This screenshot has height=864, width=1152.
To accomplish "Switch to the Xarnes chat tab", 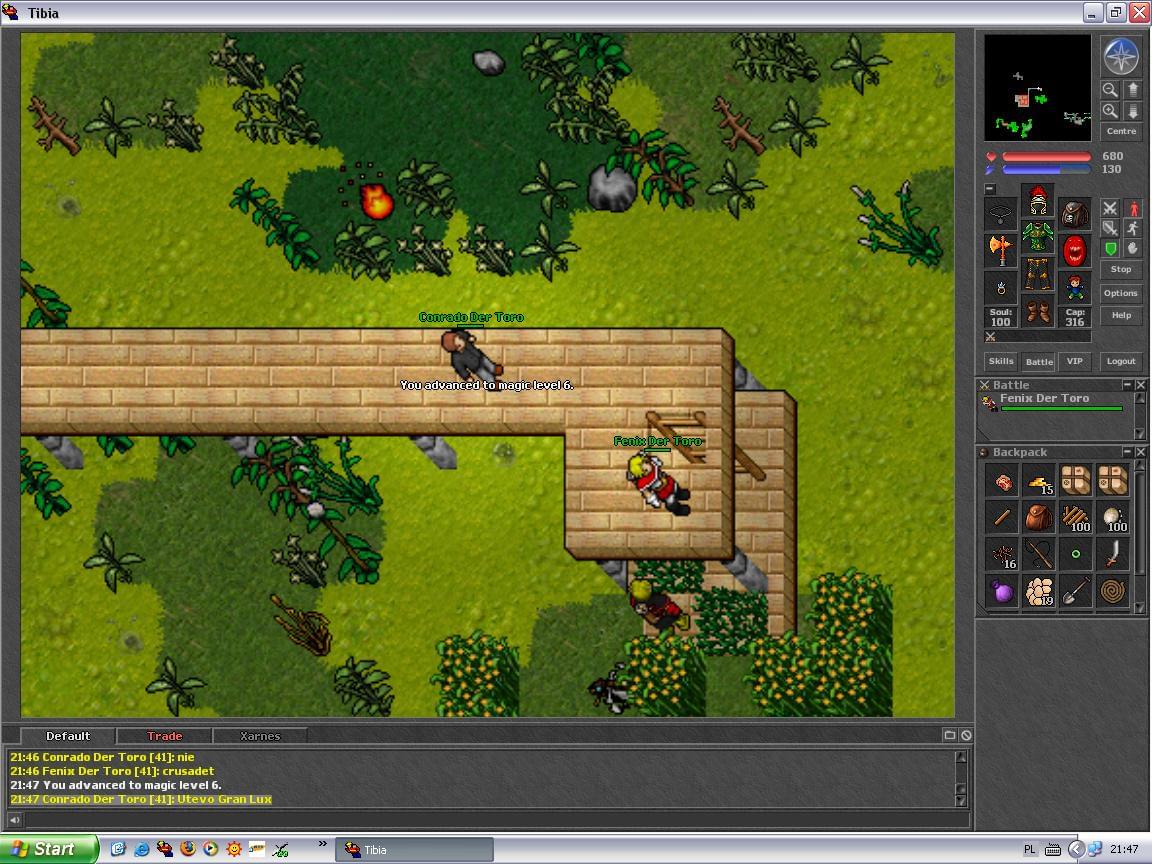I will tap(260, 736).
